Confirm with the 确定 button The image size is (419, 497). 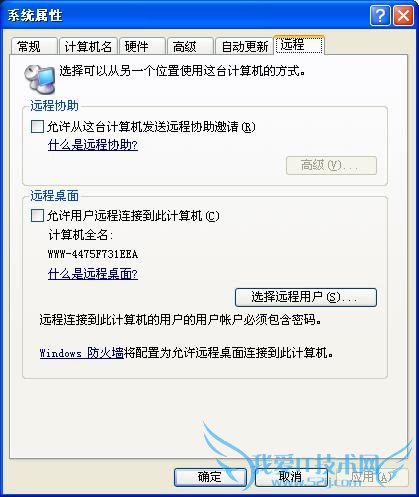(x=210, y=477)
